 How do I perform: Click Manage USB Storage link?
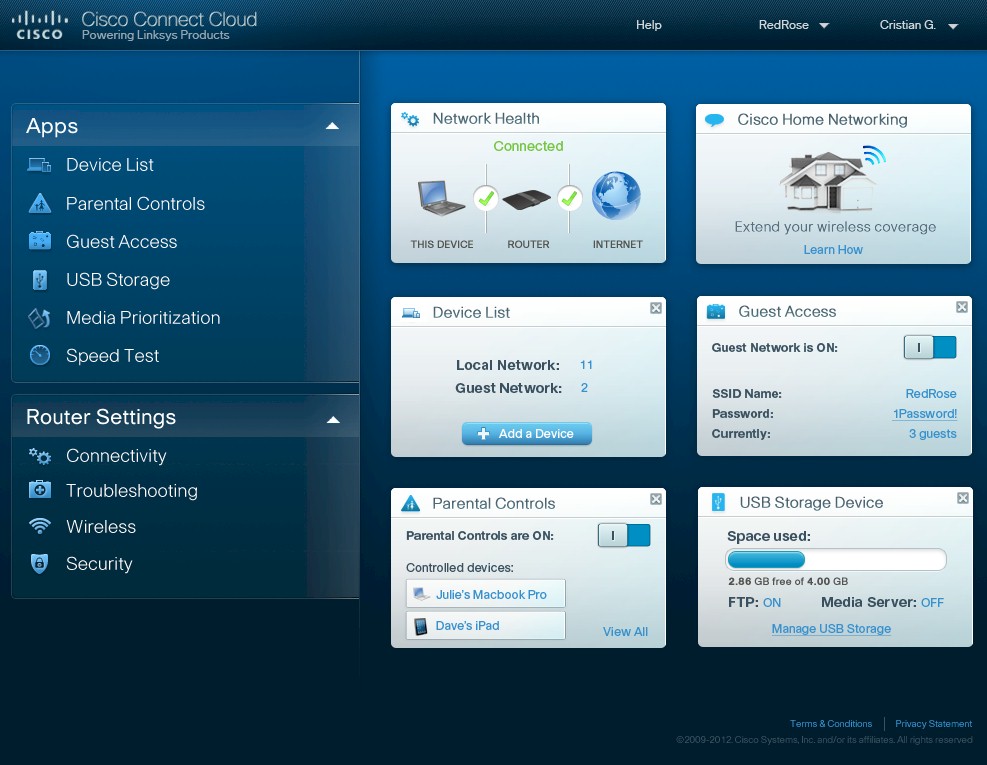click(831, 628)
